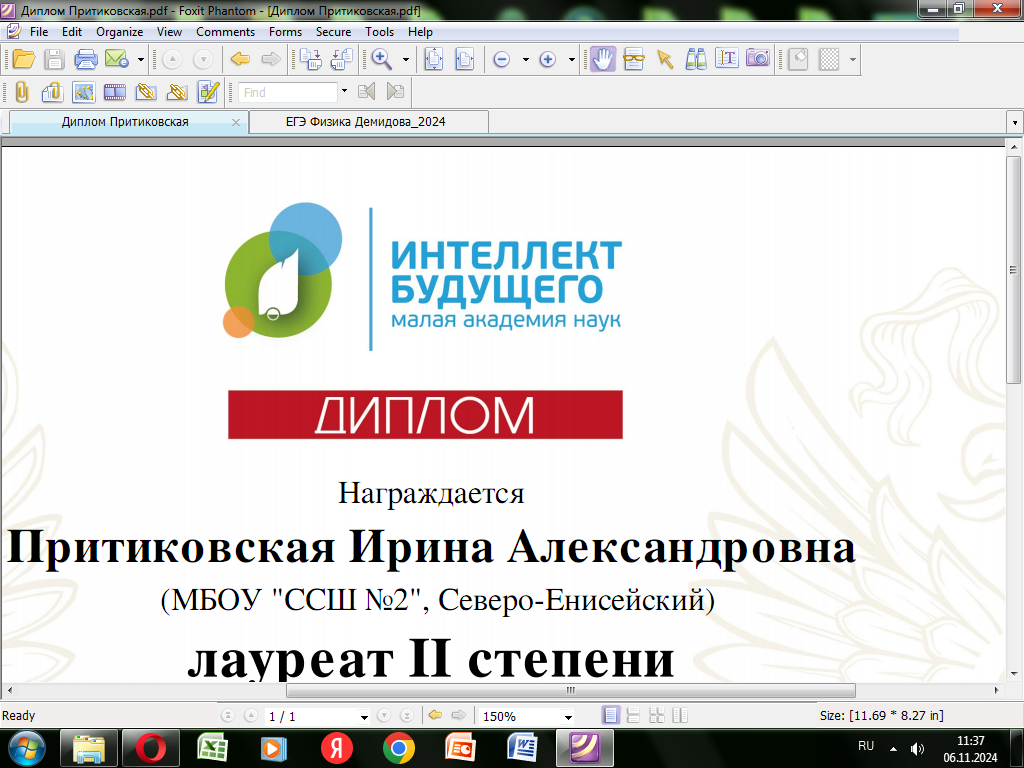Print the document with printer icon
The image size is (1024, 768).
pyautogui.click(x=86, y=59)
